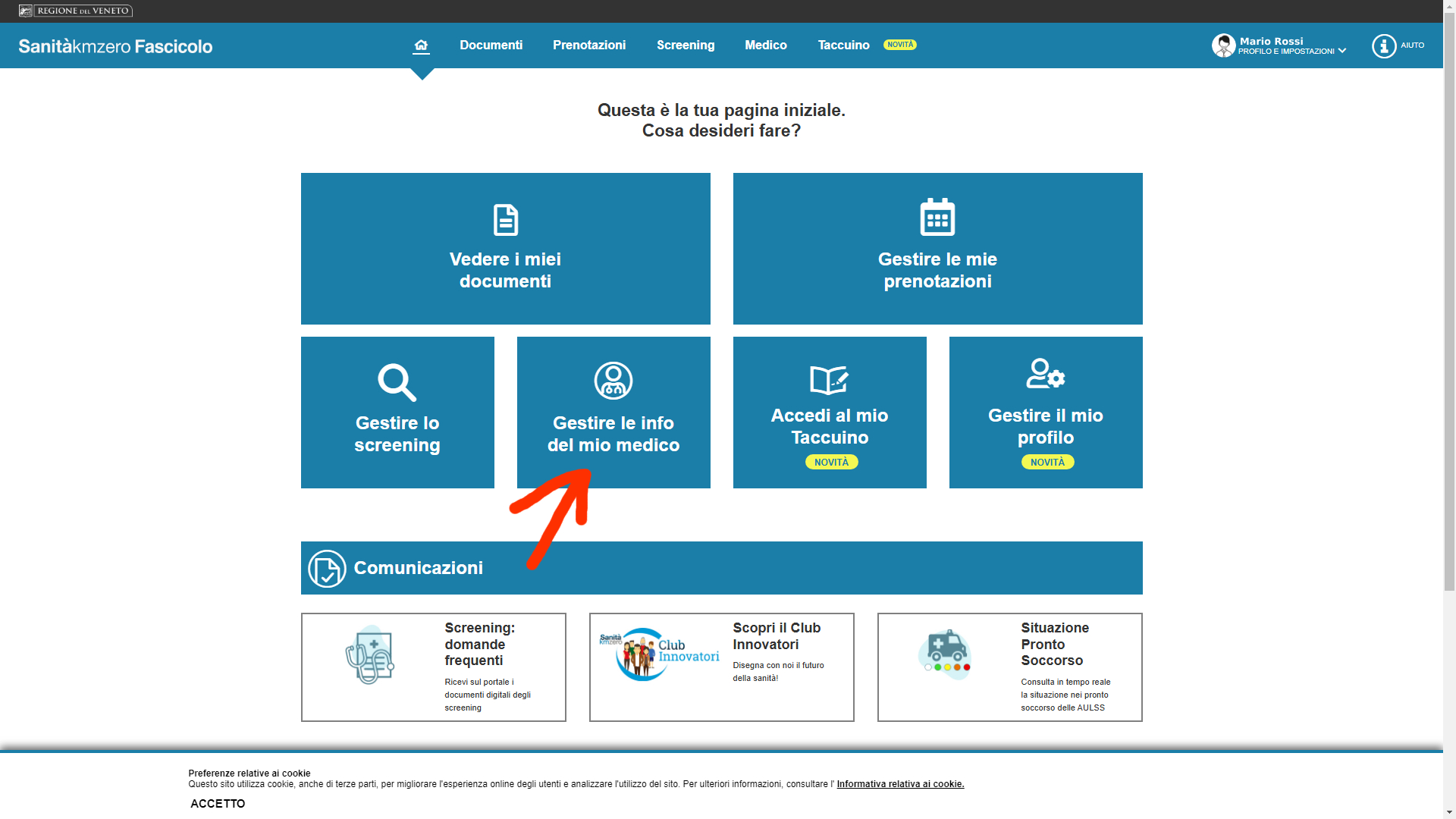1456x819 pixels.
Task: Open the AIUTO info icon
Action: (1384, 46)
